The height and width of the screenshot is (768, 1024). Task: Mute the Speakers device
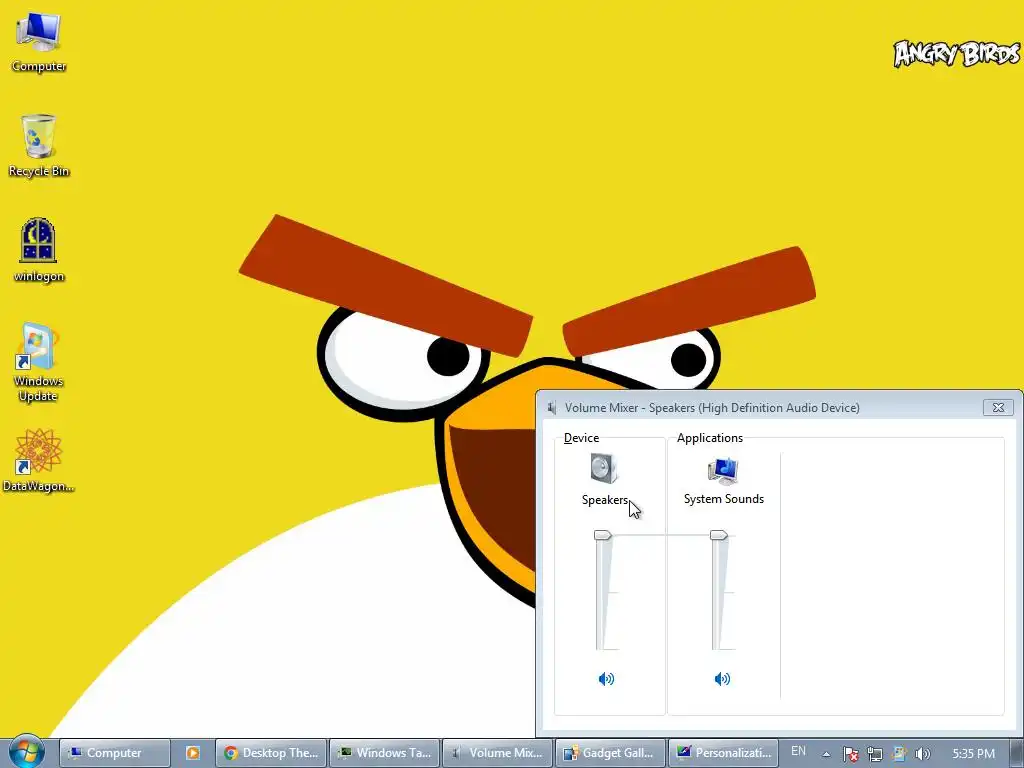point(606,679)
